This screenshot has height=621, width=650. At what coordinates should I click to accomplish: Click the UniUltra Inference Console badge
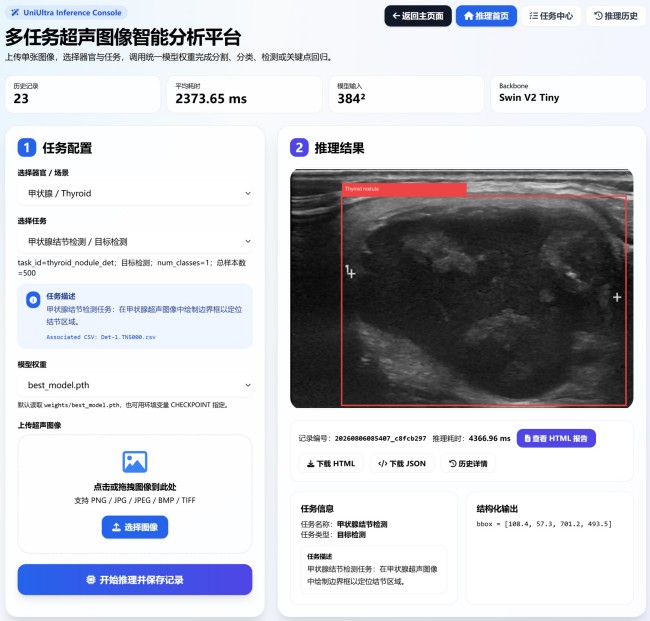tap(66, 12)
